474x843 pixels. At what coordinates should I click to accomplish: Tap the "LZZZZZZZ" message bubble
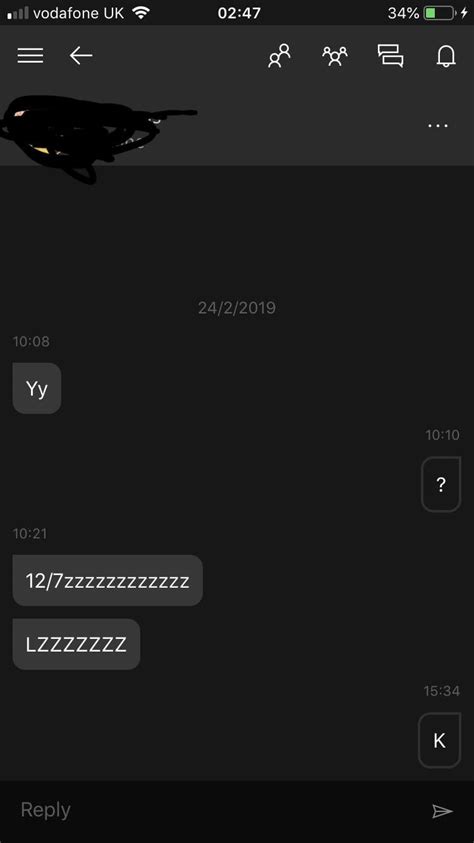[76, 644]
